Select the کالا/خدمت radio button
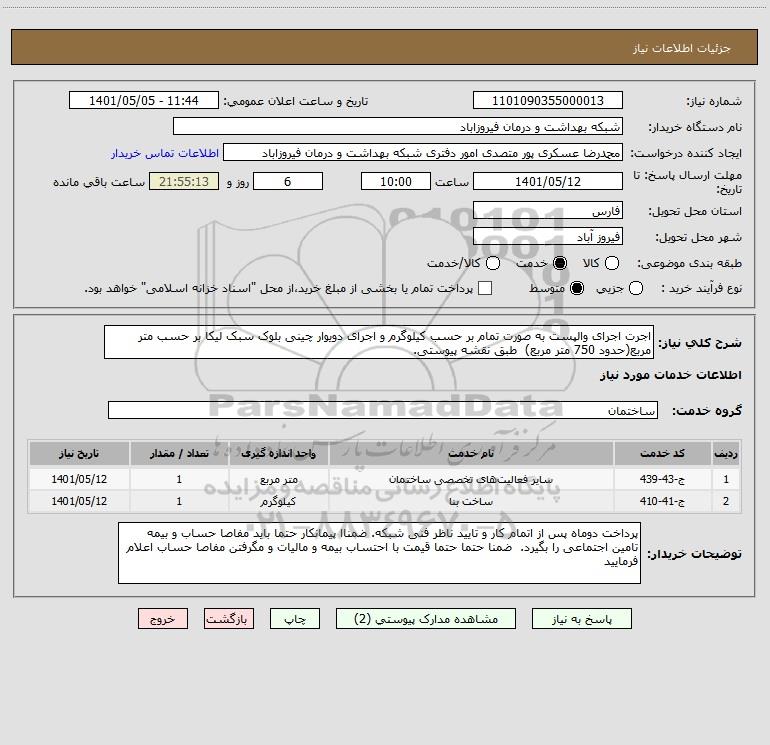The height and width of the screenshot is (745, 770). pos(493,263)
